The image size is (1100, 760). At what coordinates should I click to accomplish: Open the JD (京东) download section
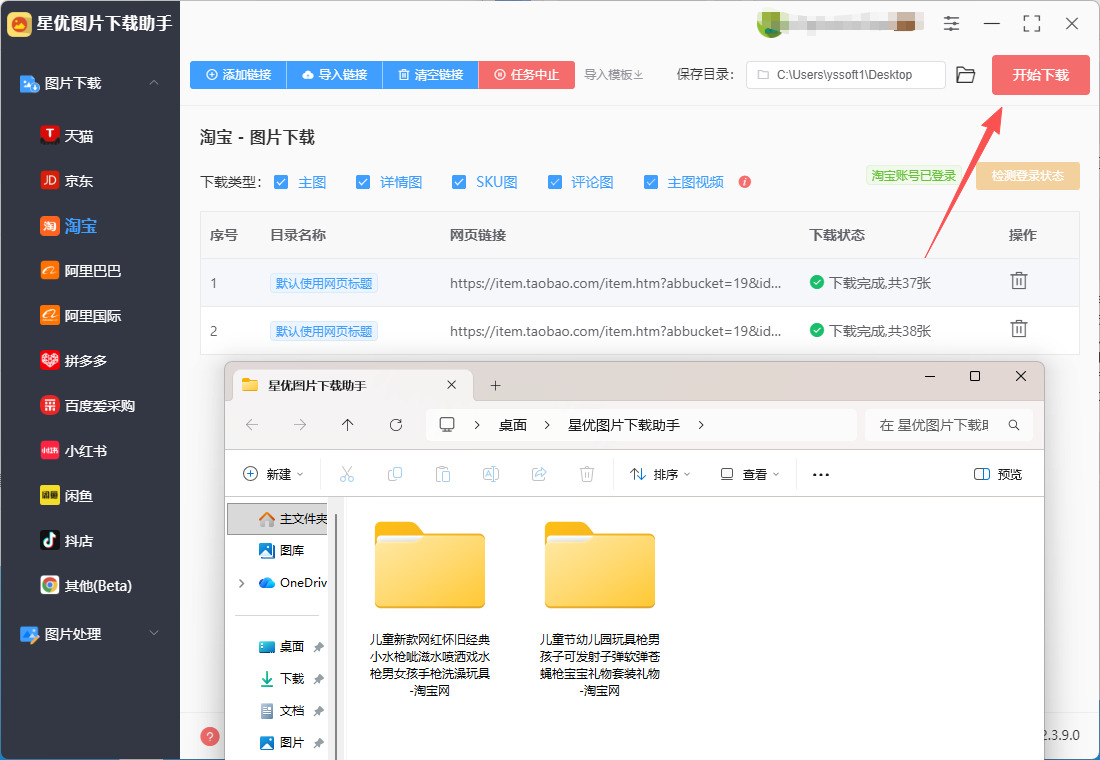click(x=67, y=180)
